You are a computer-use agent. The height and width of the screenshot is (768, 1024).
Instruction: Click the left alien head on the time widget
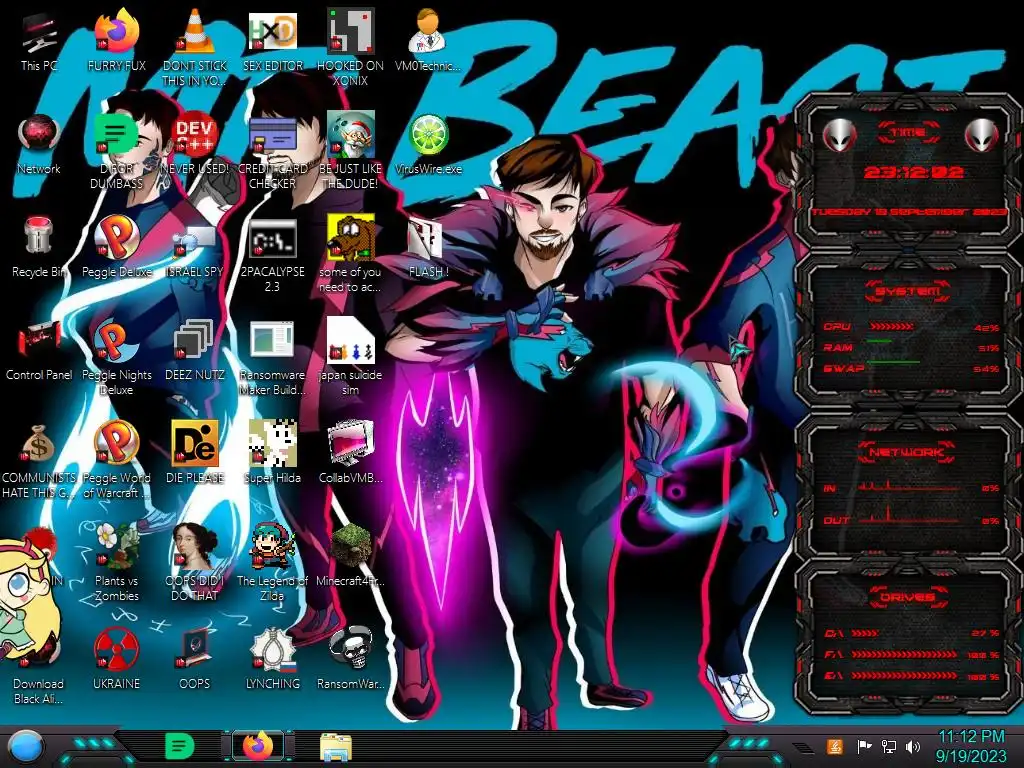click(839, 136)
